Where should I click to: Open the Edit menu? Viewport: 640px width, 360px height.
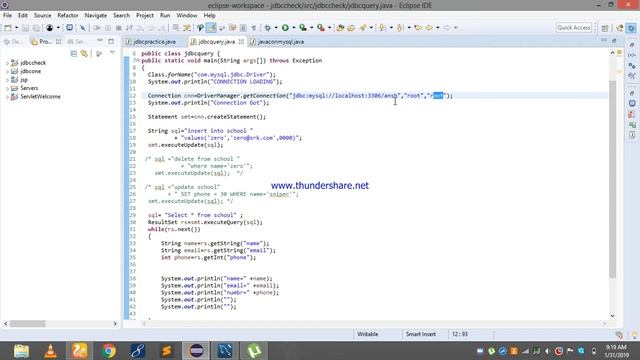pos(23,16)
